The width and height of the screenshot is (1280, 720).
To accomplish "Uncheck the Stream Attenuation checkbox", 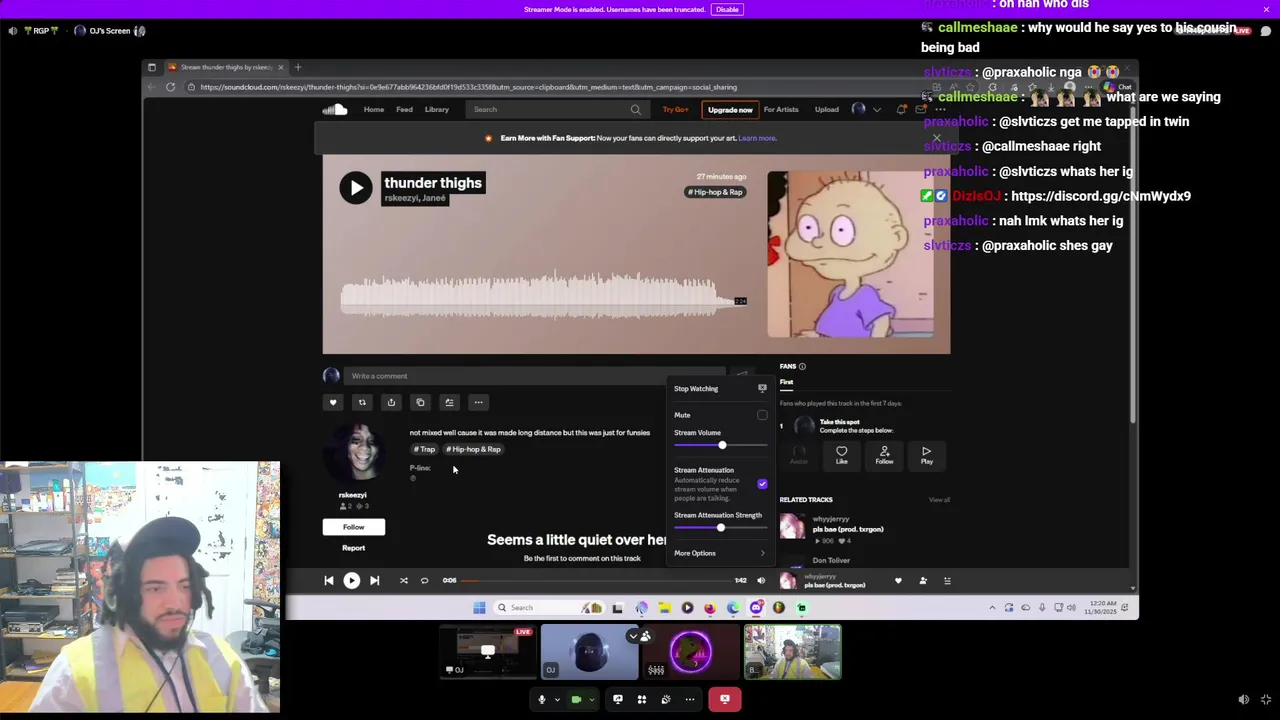I will (x=762, y=484).
